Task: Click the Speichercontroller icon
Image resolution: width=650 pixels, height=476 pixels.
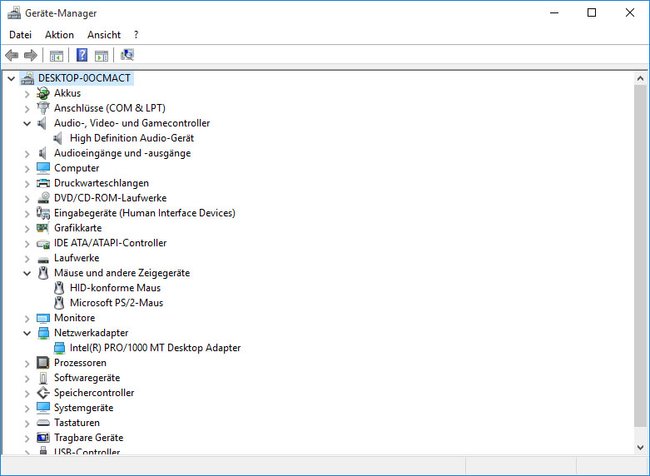Action: (43, 393)
